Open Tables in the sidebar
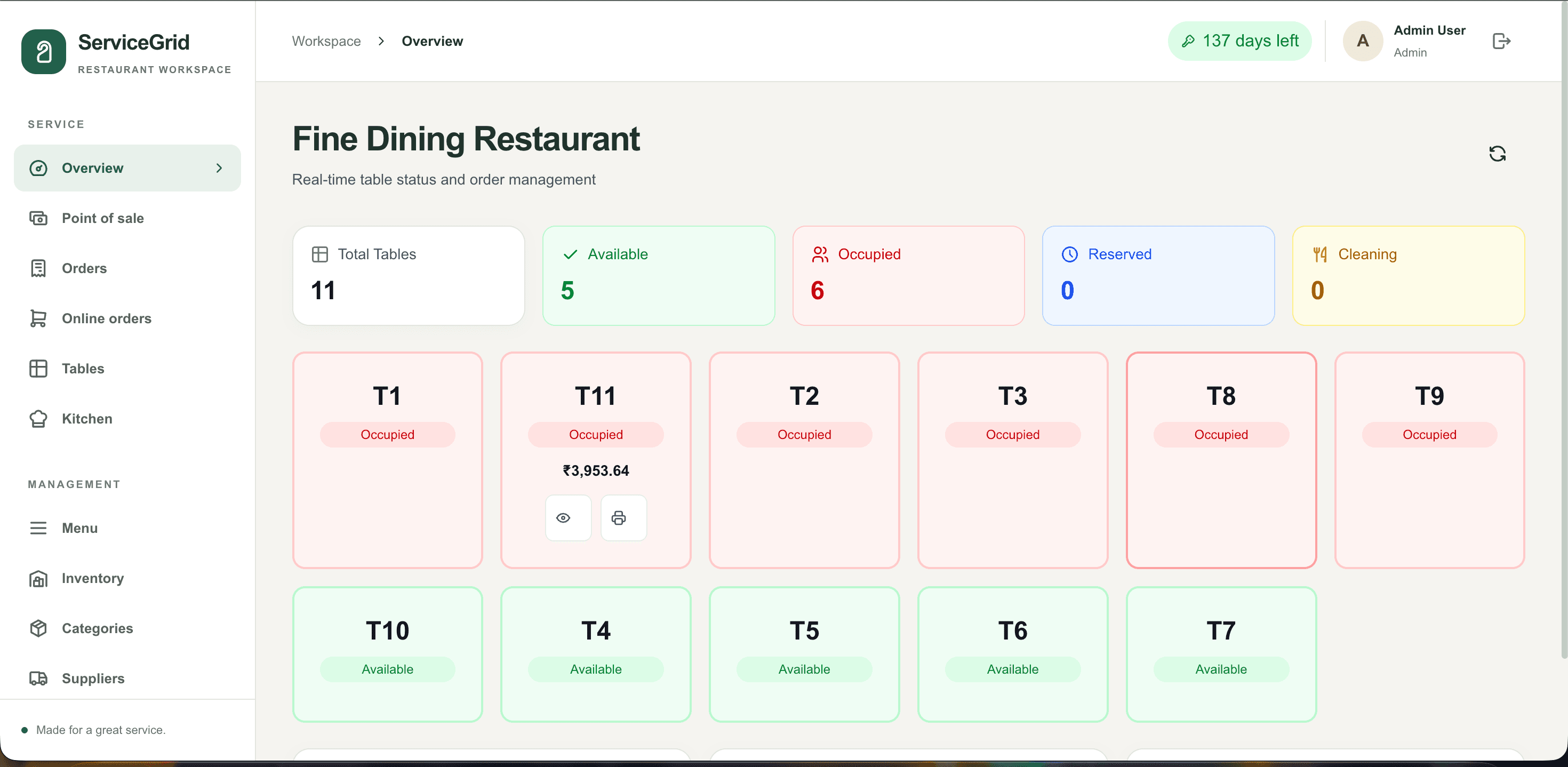Image resolution: width=1568 pixels, height=767 pixels. [127, 368]
